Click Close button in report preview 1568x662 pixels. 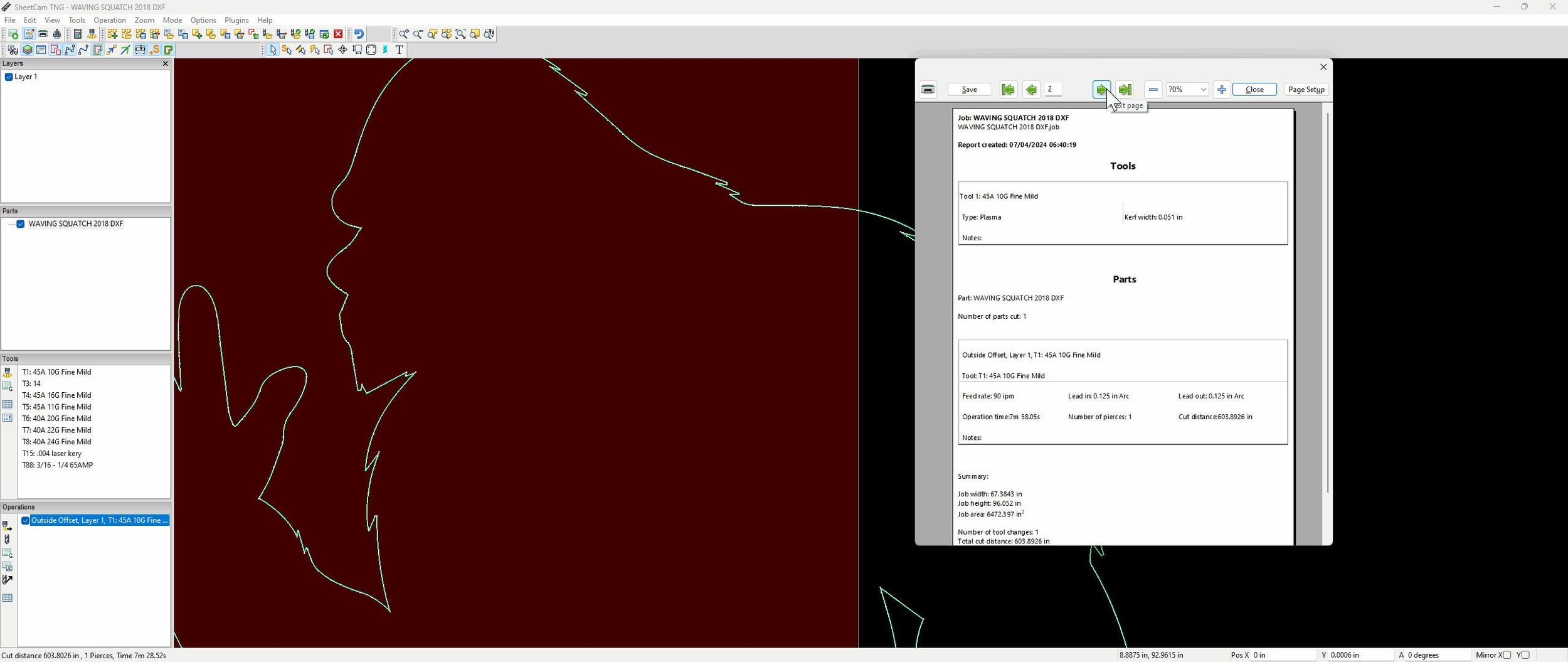coord(1254,90)
